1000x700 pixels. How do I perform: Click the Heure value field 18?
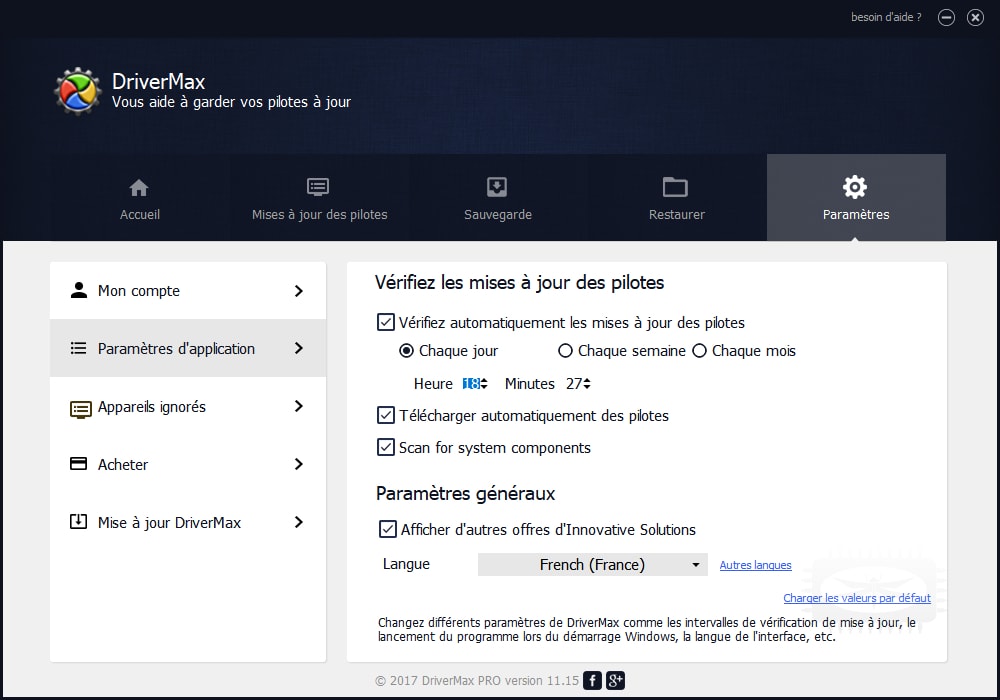pos(471,383)
